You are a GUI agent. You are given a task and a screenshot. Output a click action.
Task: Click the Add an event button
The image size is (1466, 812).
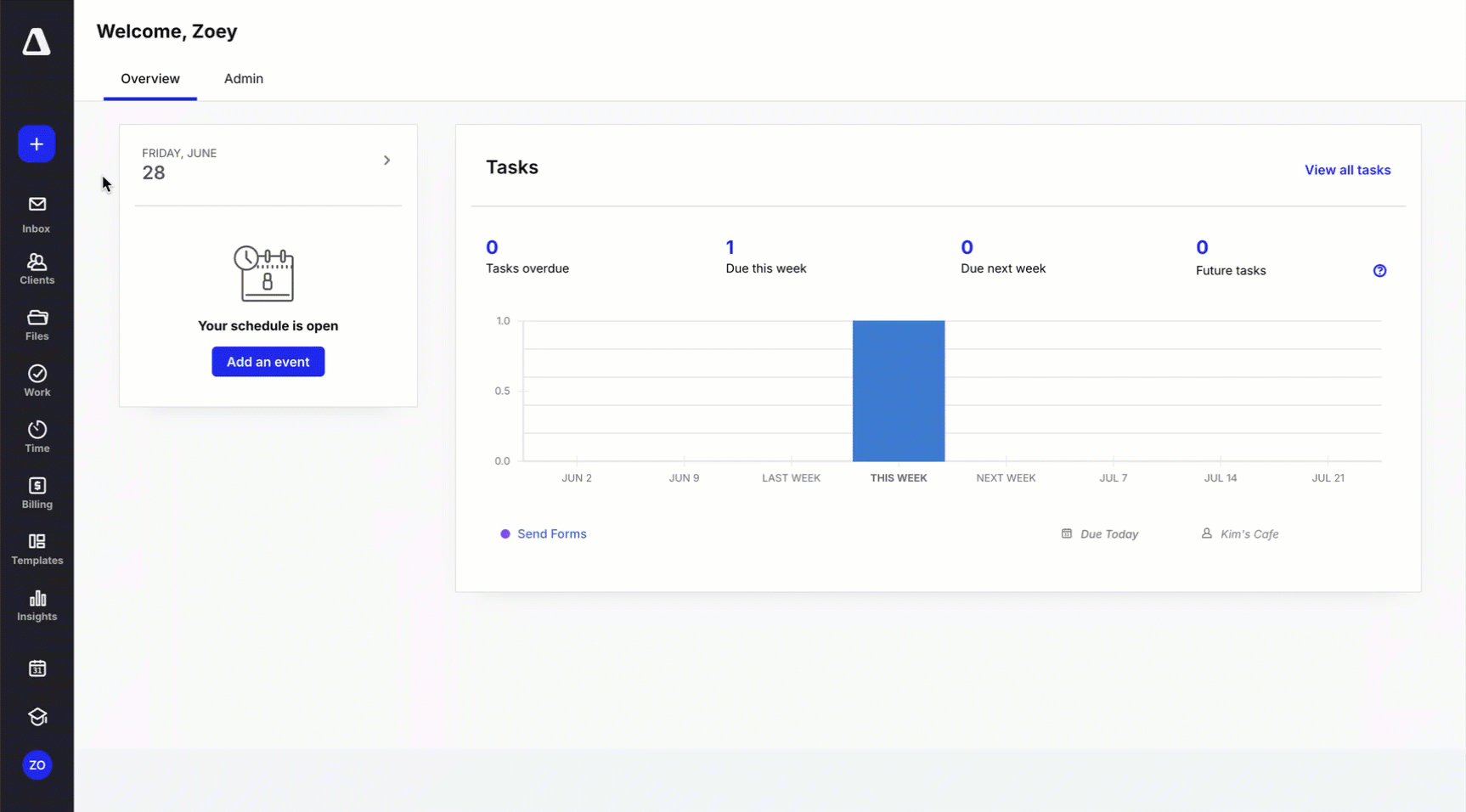pos(268,361)
